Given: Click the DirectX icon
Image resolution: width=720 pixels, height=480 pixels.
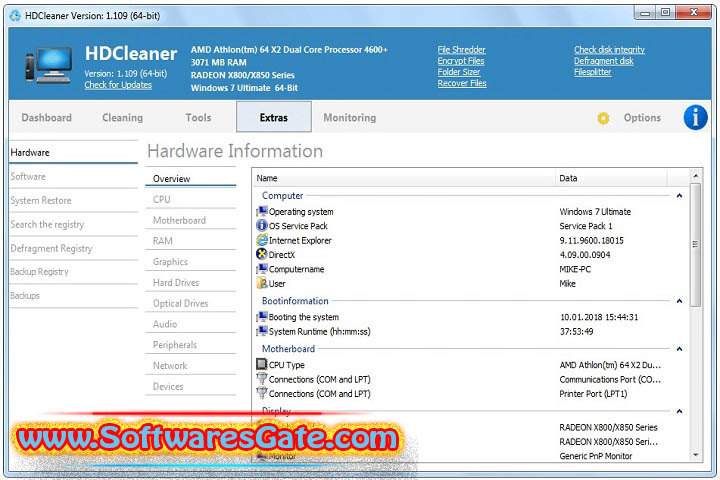Looking at the screenshot, I should click(262, 254).
